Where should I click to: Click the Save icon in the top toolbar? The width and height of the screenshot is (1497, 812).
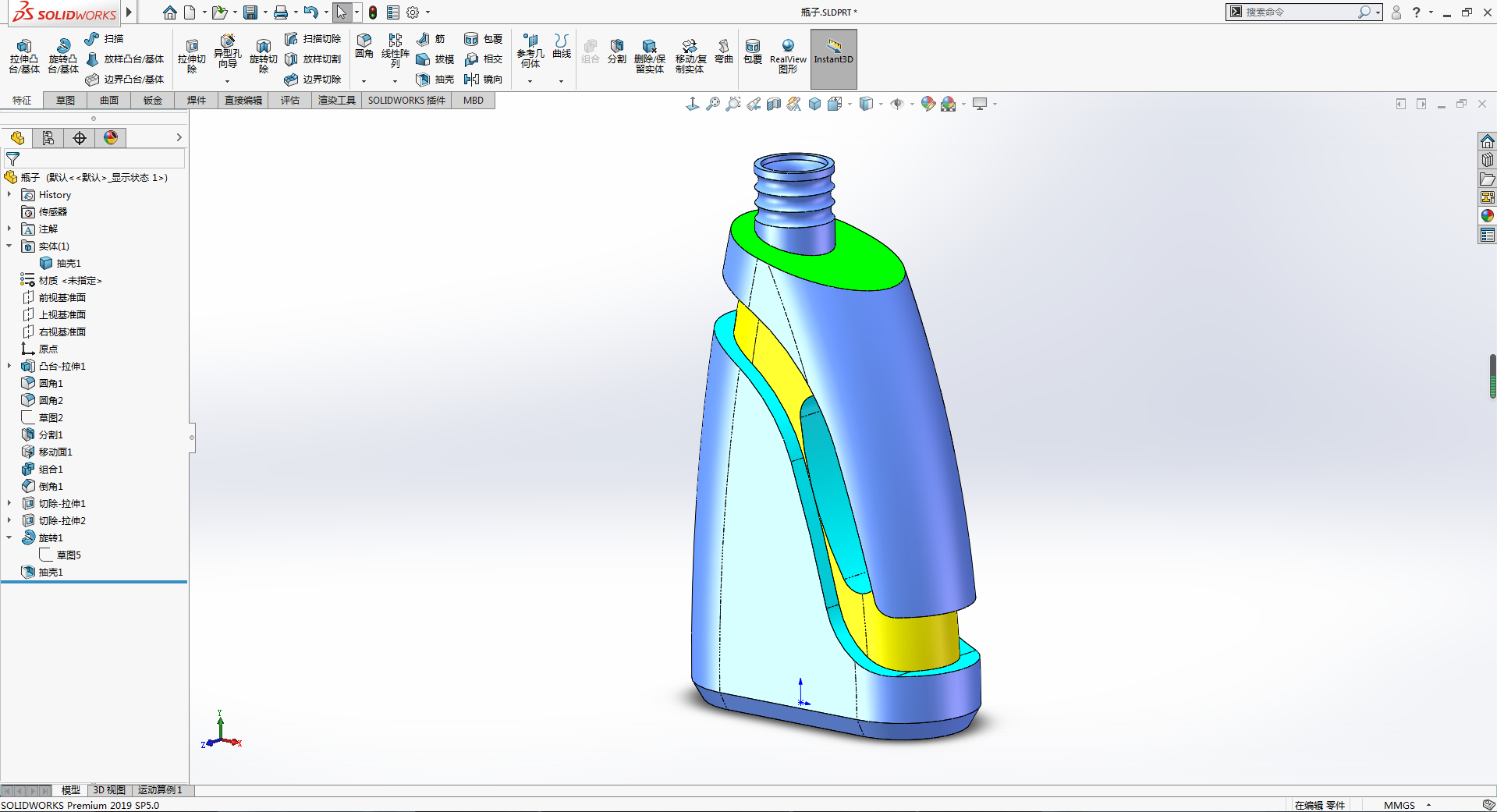point(250,12)
